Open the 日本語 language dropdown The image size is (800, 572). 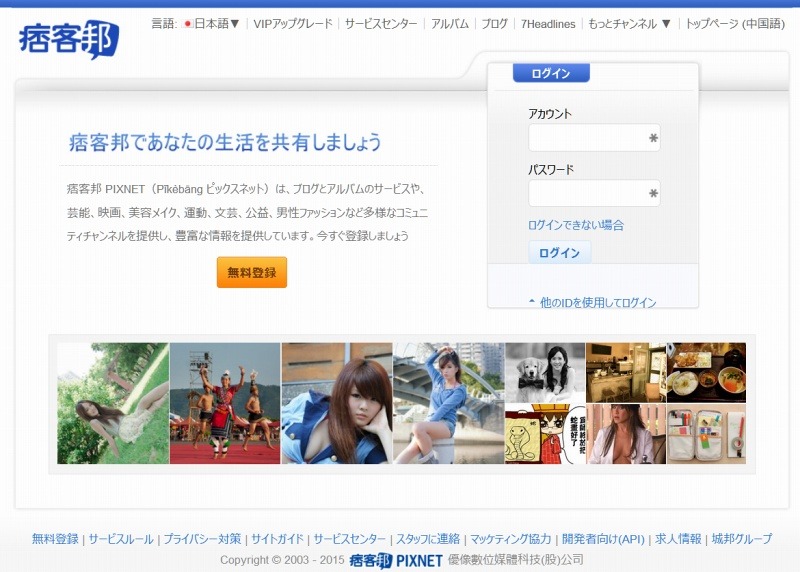point(211,23)
